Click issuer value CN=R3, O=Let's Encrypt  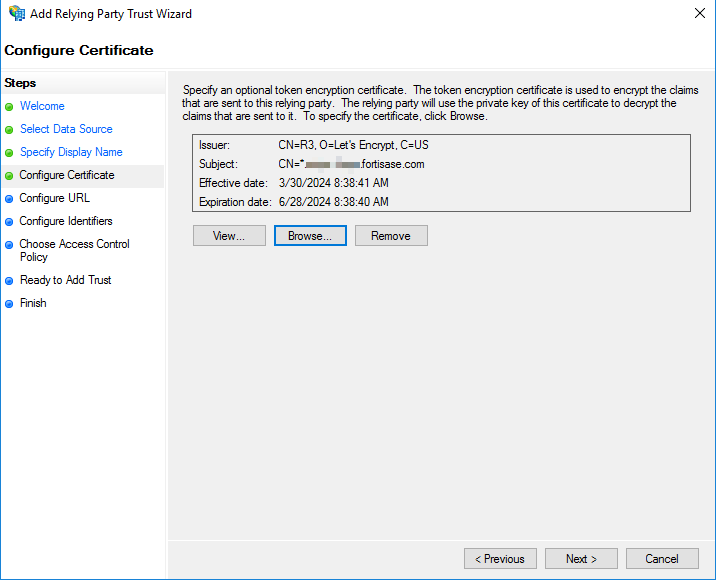[353, 145]
